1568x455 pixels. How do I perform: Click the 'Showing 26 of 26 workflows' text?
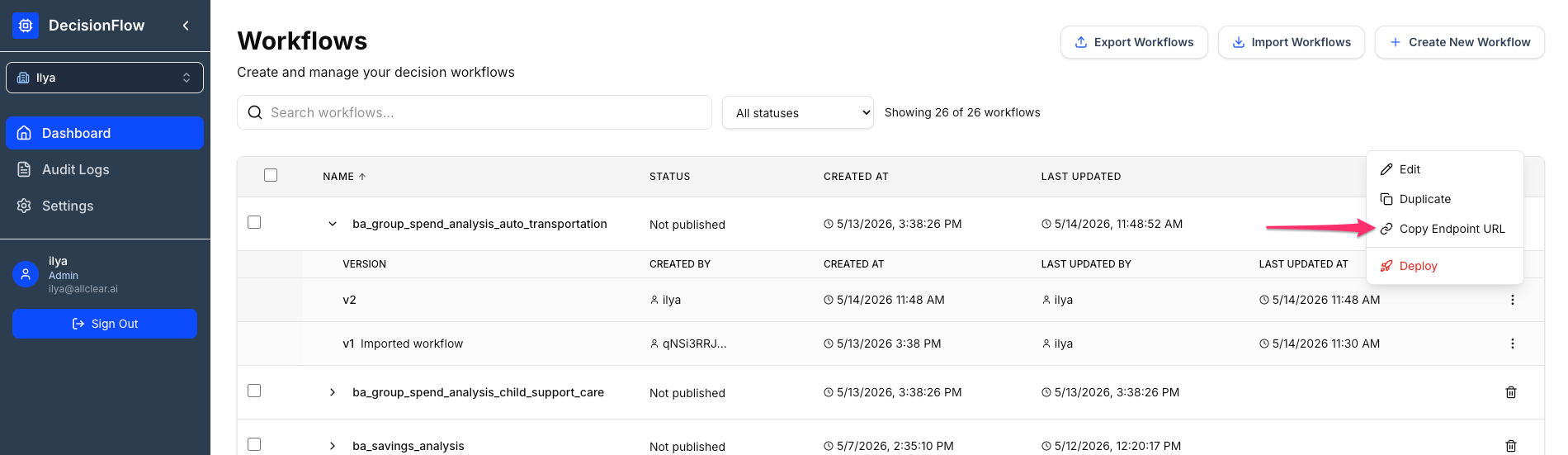[962, 112]
